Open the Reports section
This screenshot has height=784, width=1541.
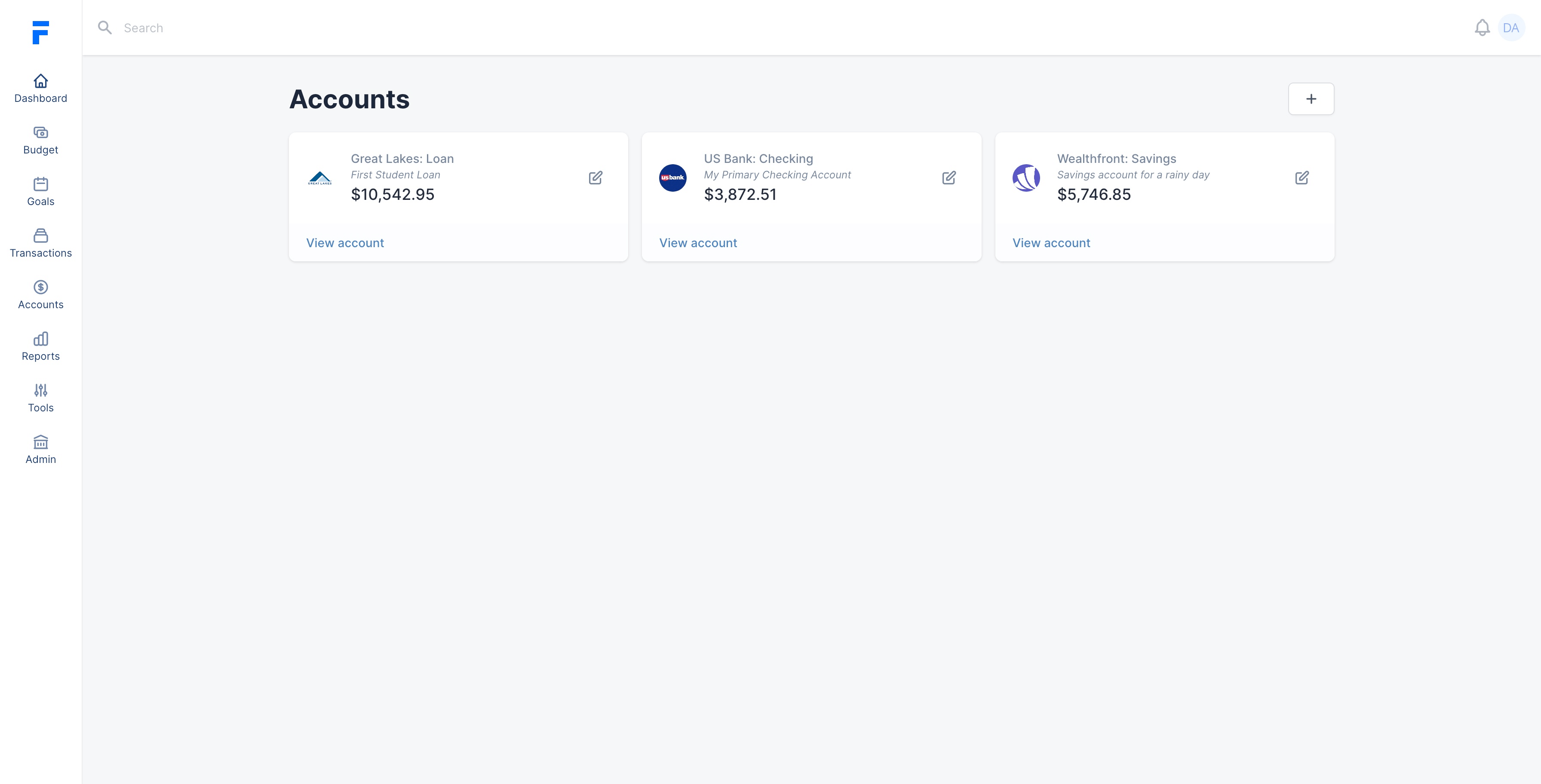pyautogui.click(x=41, y=346)
